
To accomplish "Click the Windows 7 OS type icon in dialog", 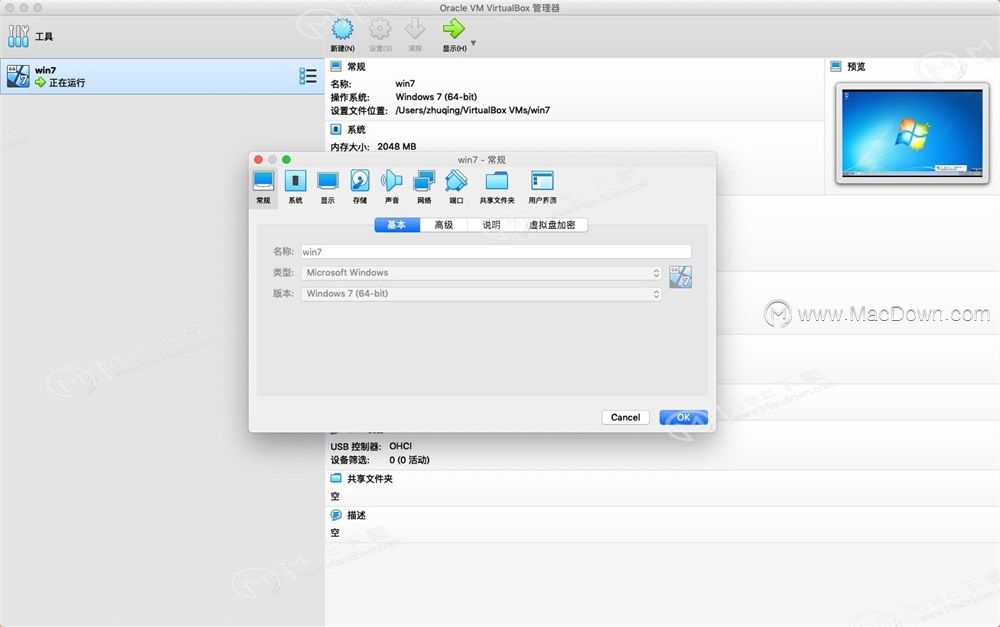I will point(680,277).
